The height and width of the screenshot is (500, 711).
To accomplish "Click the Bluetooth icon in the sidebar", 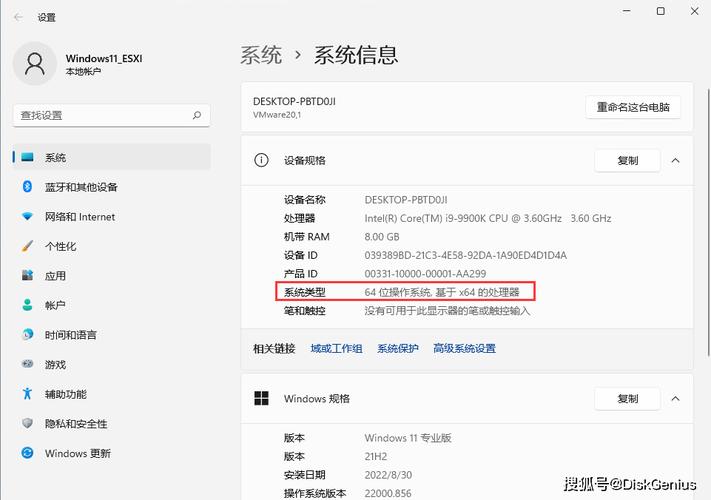I will pyautogui.click(x=27, y=186).
